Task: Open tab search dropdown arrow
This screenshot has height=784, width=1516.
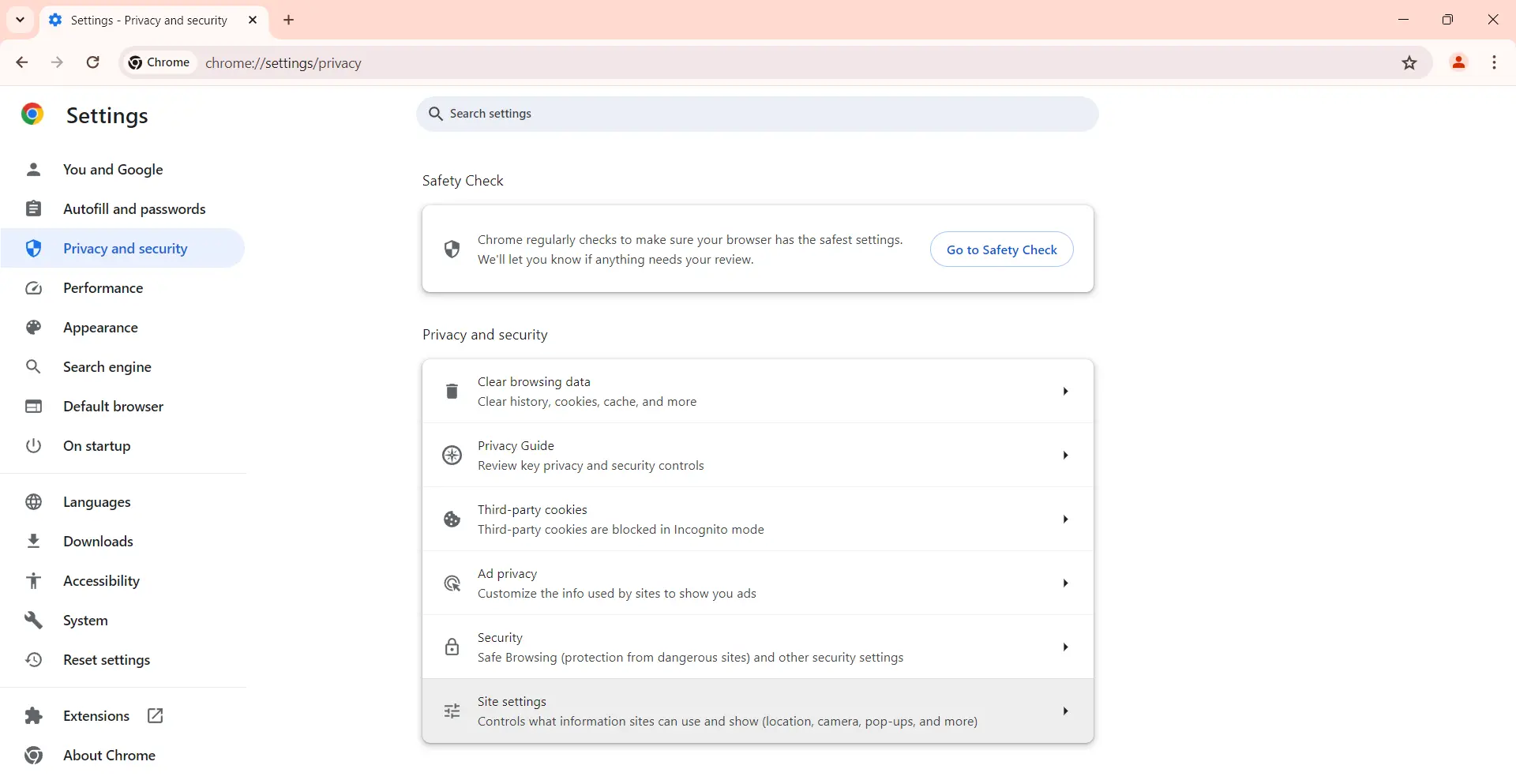Action: [21, 20]
